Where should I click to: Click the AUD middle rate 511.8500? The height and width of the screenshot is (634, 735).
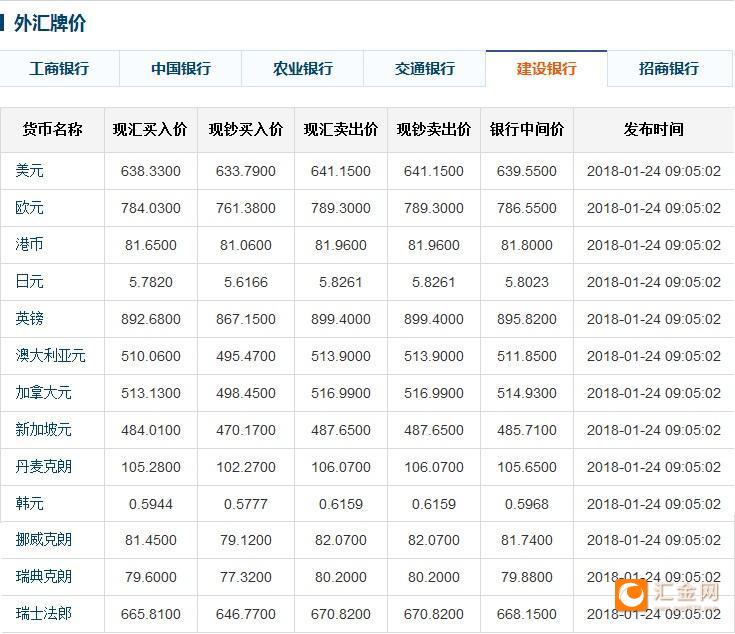[x=527, y=356]
